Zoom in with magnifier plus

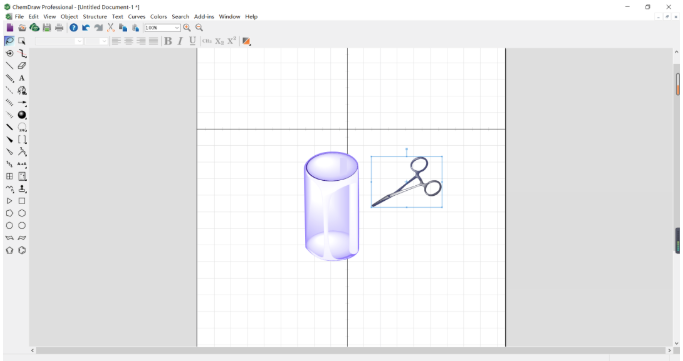pyautogui.click(x=187, y=27)
